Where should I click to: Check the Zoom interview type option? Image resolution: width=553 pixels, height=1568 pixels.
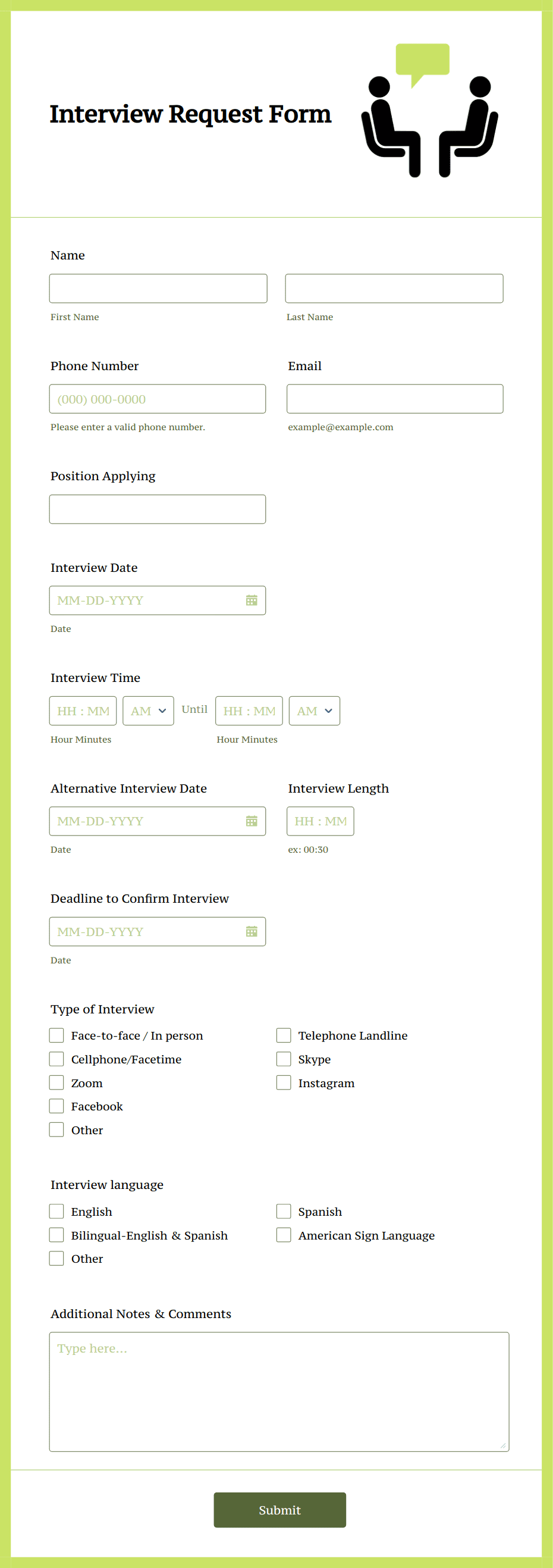coord(56,1082)
